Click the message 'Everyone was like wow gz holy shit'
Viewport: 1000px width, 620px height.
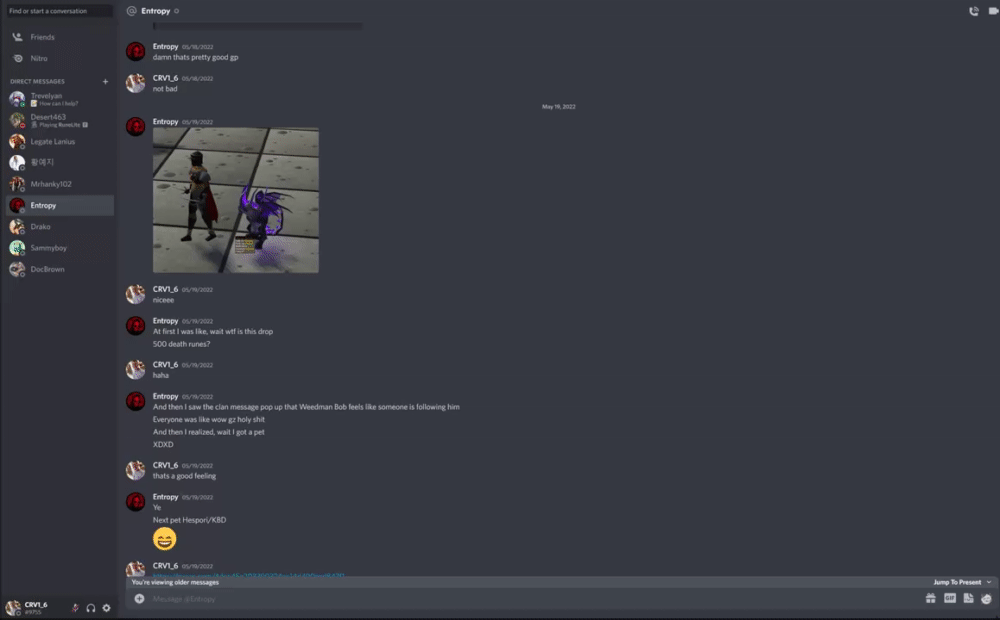coord(209,419)
